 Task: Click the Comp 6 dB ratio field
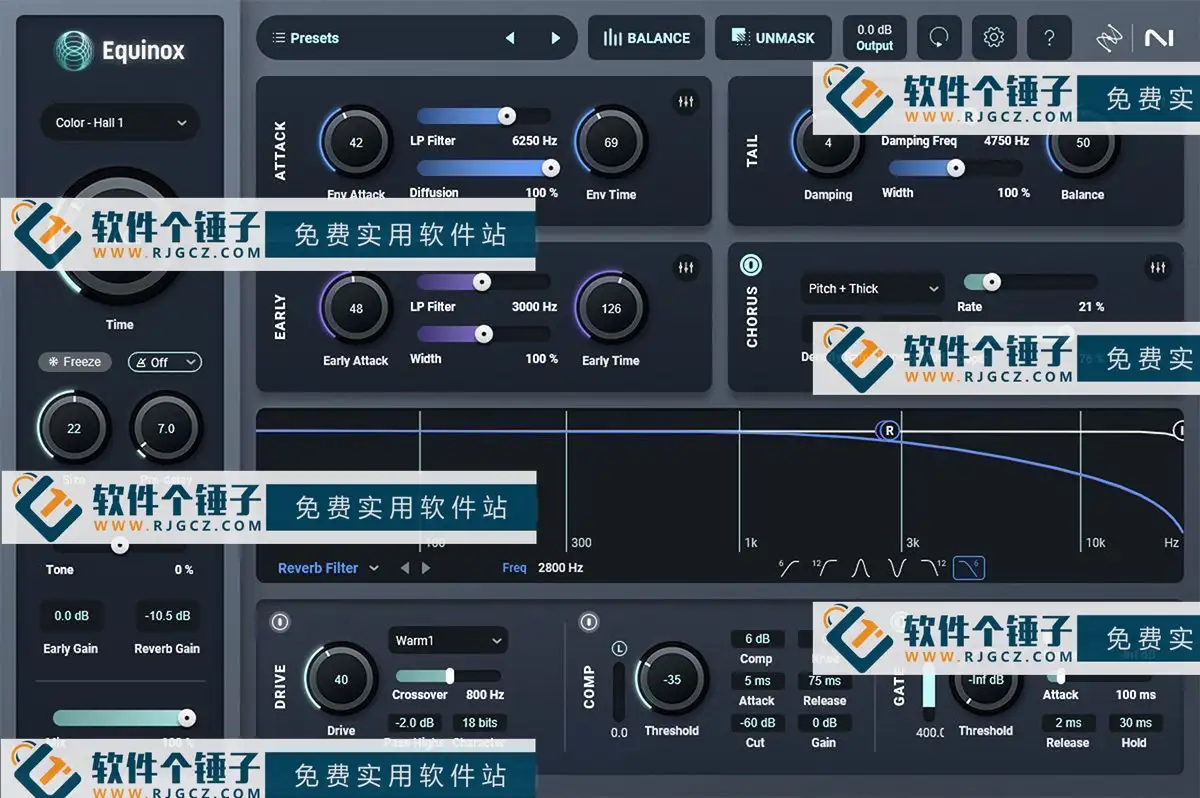click(757, 639)
